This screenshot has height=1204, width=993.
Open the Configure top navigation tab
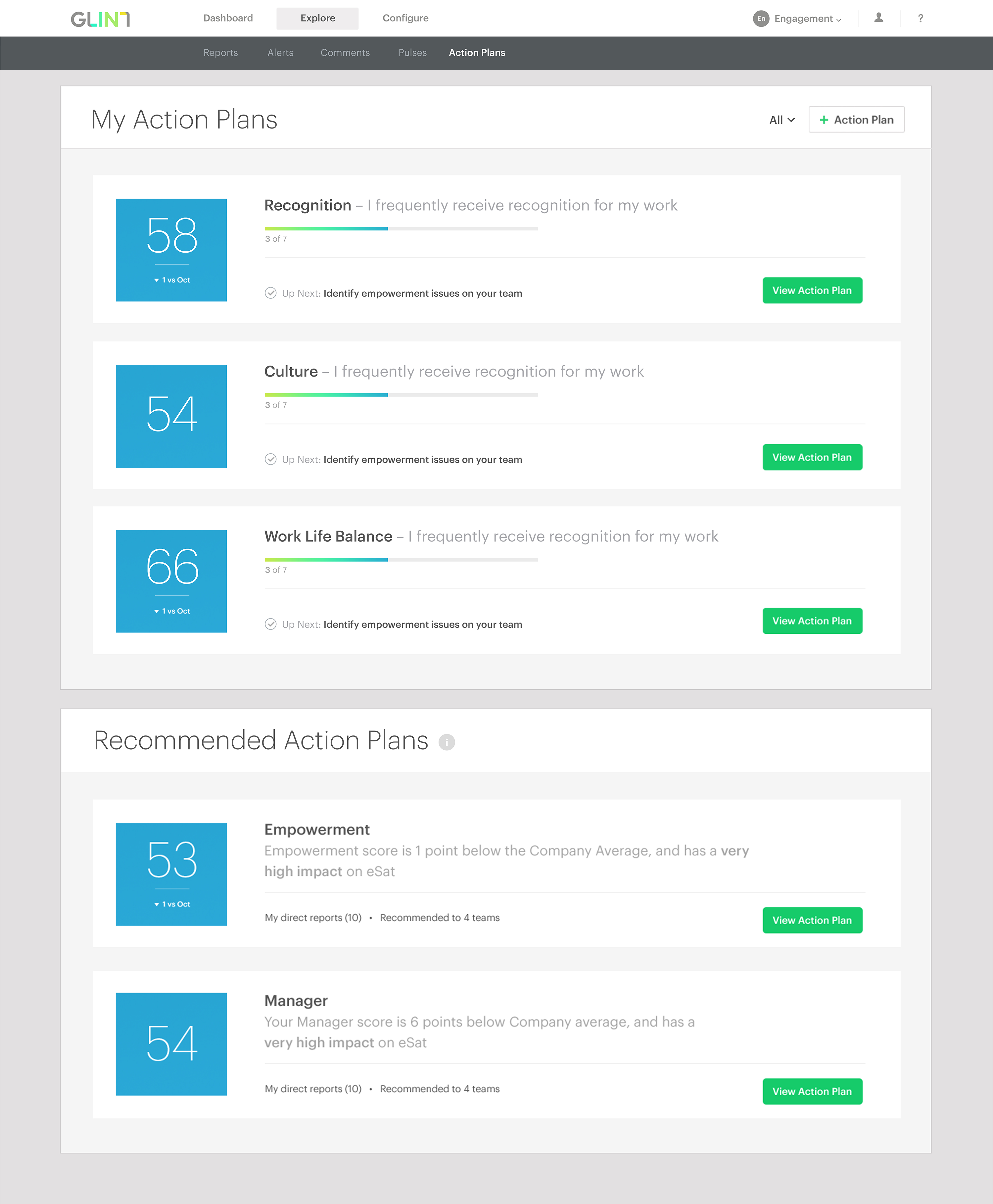pyautogui.click(x=405, y=18)
